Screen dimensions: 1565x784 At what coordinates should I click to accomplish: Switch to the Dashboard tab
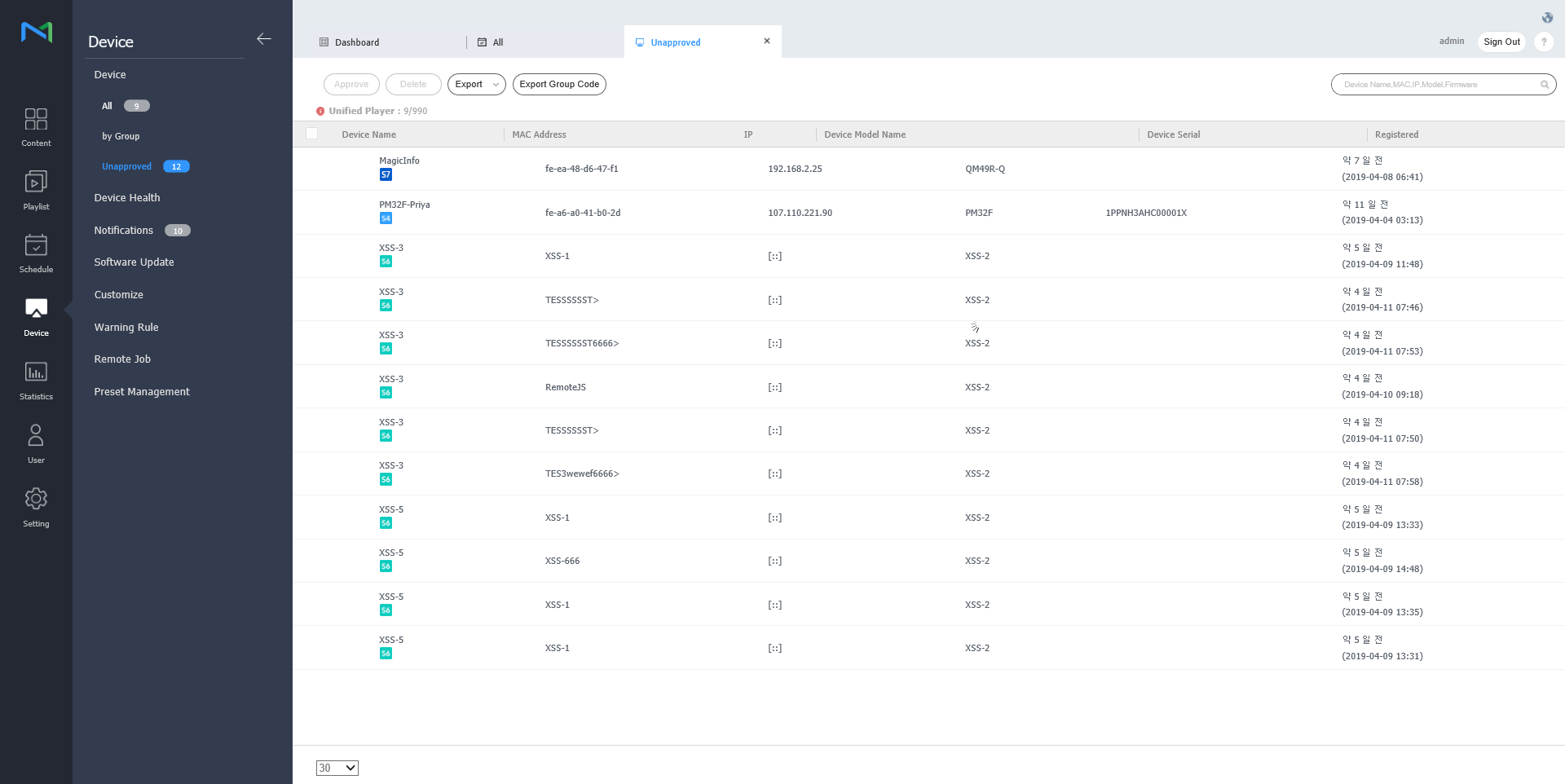pyautogui.click(x=357, y=42)
